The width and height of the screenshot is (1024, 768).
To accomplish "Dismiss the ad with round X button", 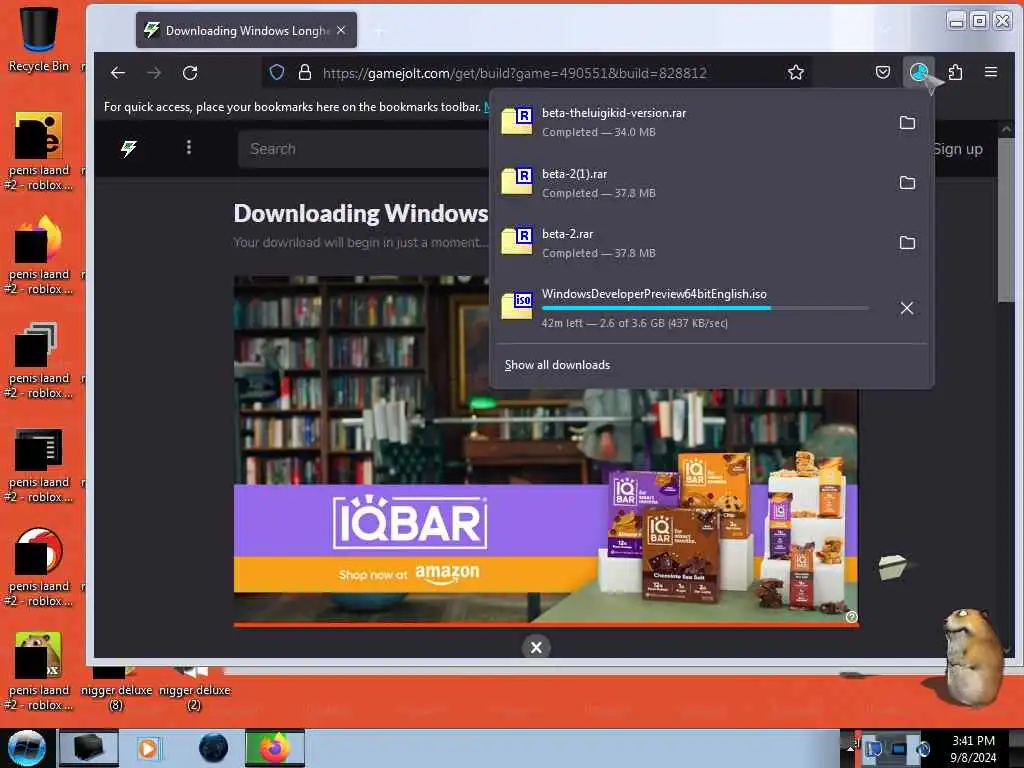I will click(x=536, y=647).
